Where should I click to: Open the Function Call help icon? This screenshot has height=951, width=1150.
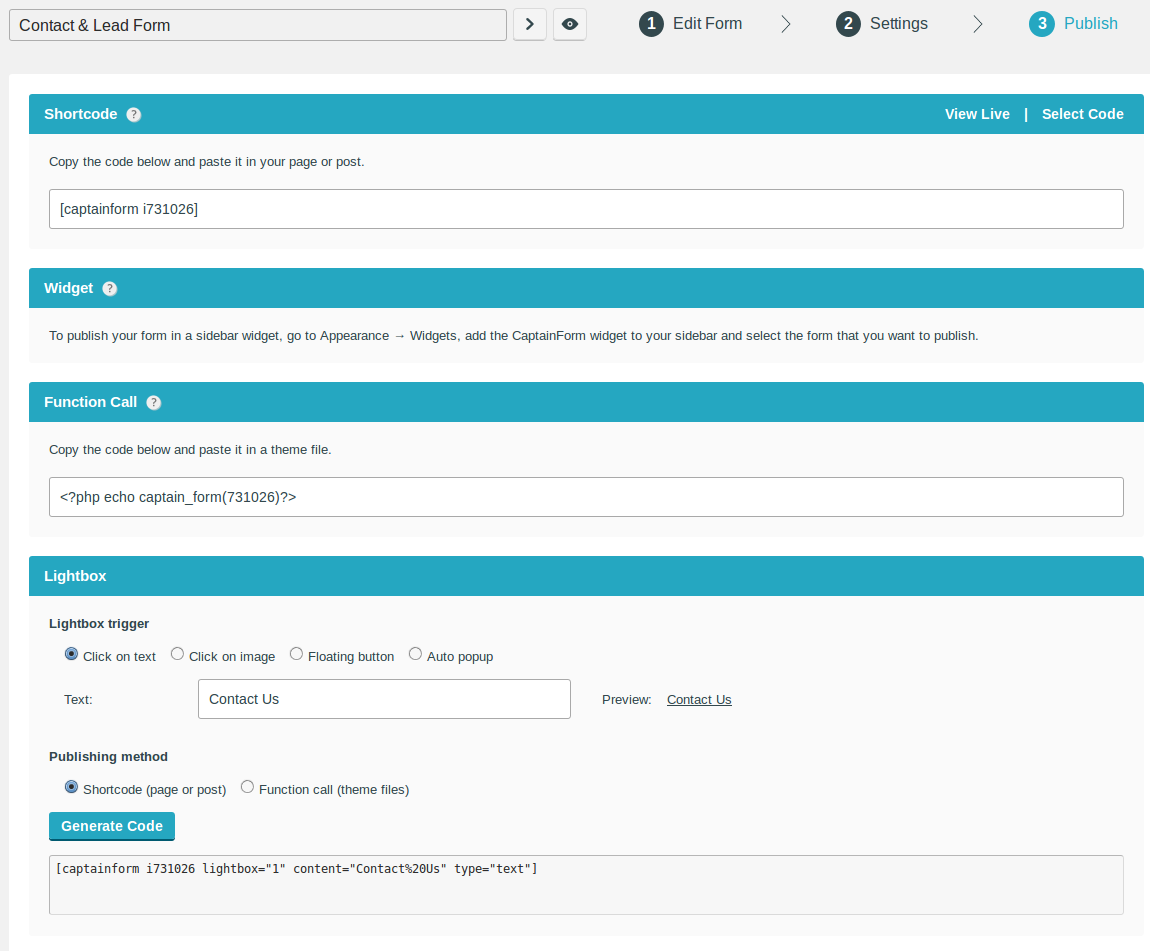click(x=153, y=402)
